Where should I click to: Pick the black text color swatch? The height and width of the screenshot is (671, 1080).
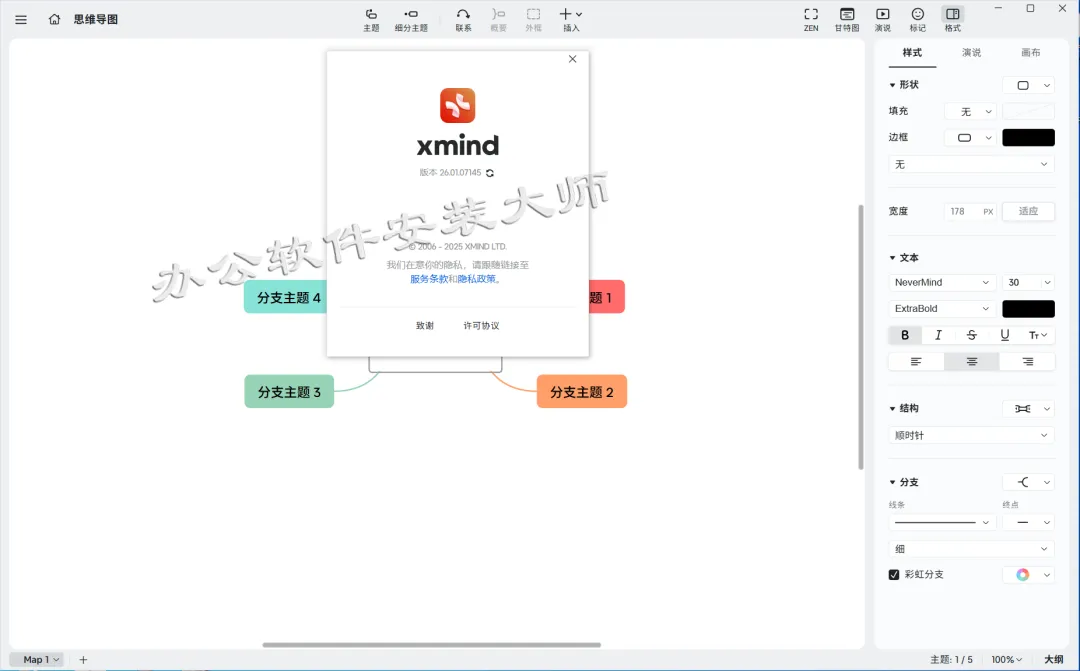pos(1028,309)
